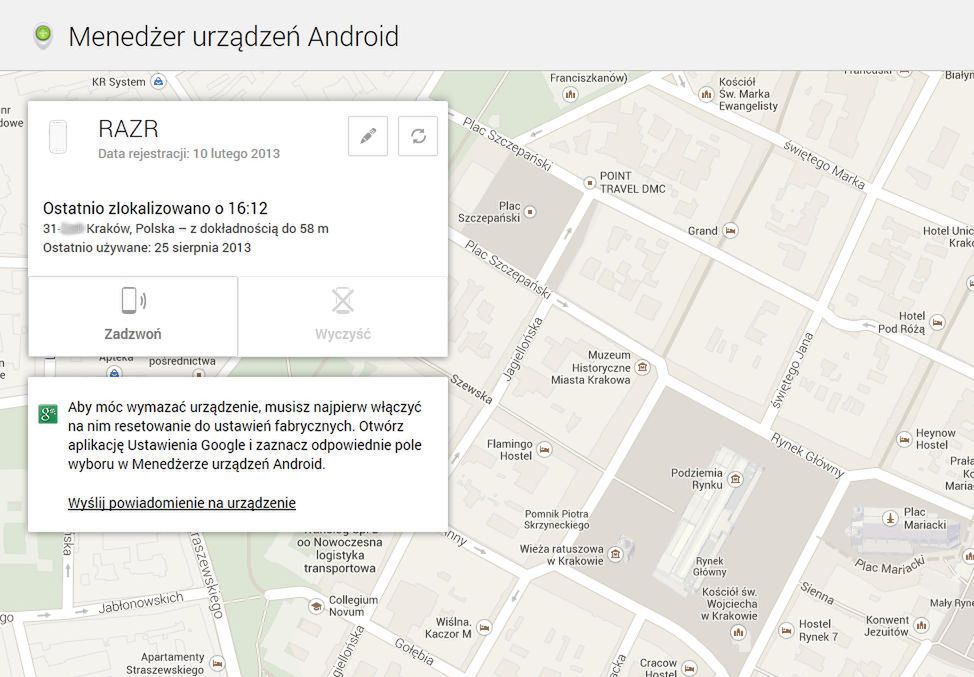The height and width of the screenshot is (677, 974).
Task: Click Kościół św. Wojciecha church marker
Action: (x=738, y=632)
